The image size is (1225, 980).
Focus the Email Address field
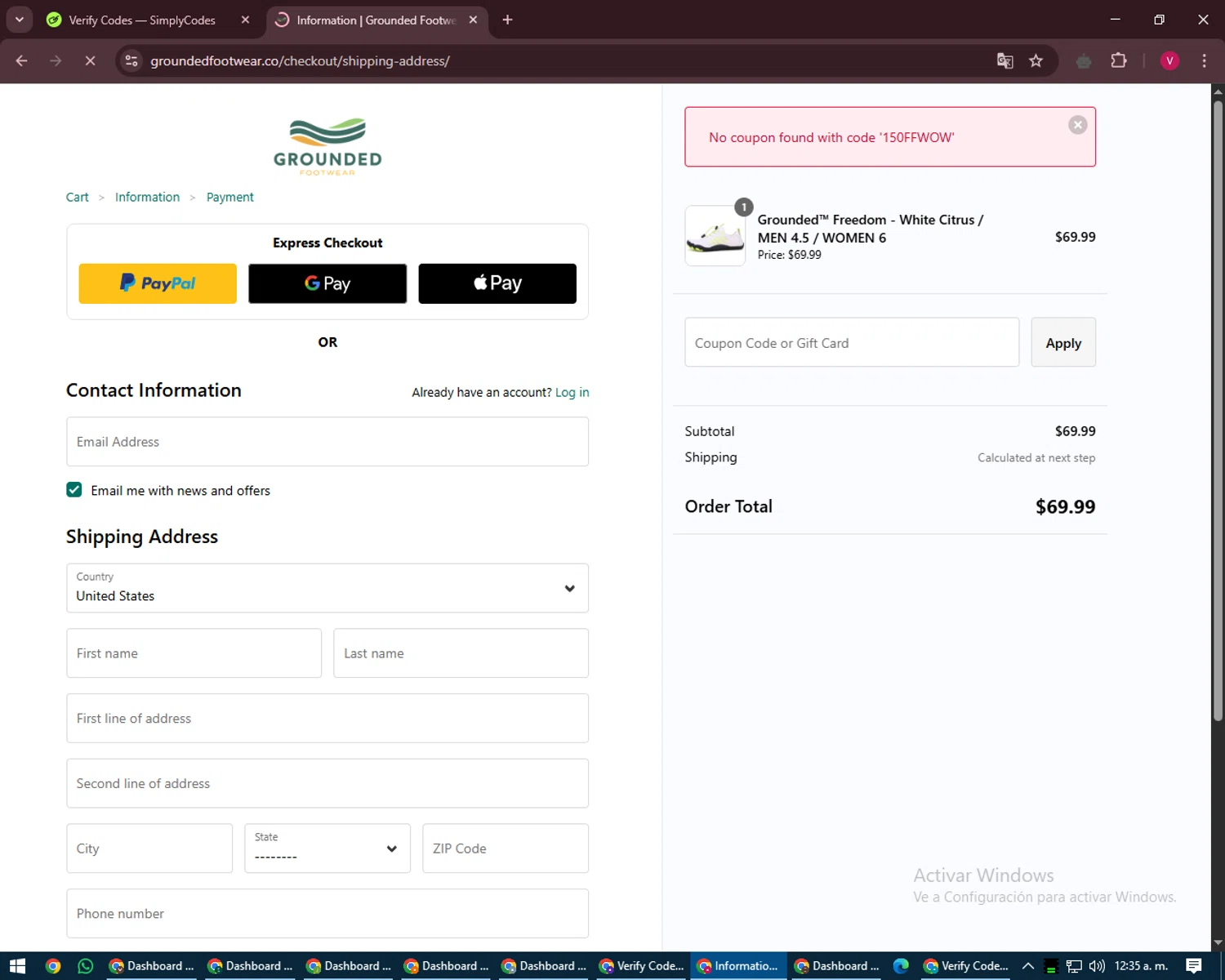pyautogui.click(x=327, y=442)
